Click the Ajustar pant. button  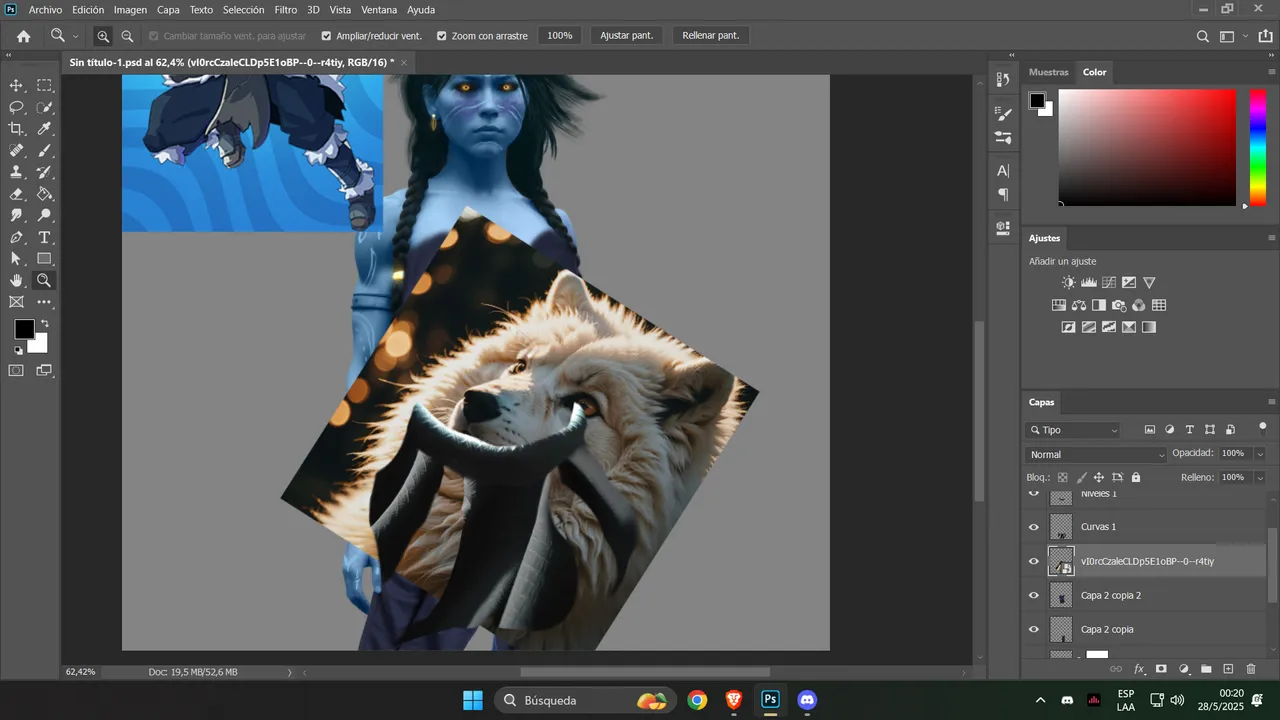tap(627, 36)
